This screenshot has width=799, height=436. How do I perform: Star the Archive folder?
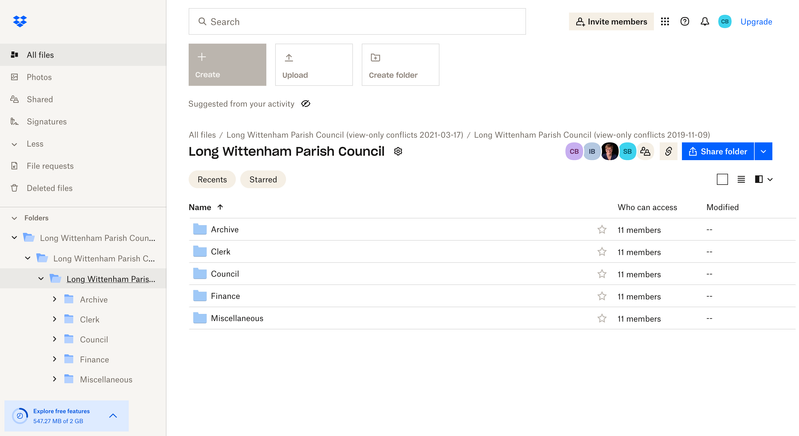pos(602,230)
